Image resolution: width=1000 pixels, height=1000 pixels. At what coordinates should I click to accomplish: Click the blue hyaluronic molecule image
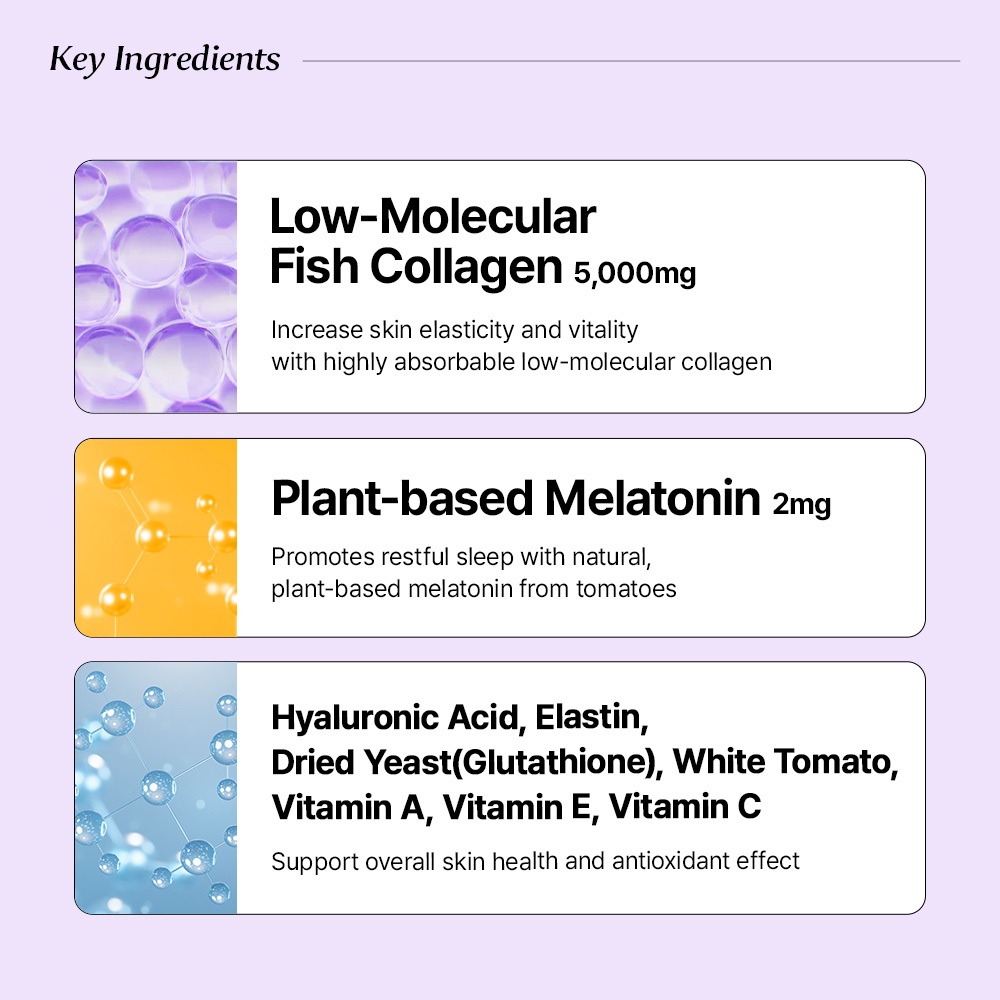click(156, 787)
